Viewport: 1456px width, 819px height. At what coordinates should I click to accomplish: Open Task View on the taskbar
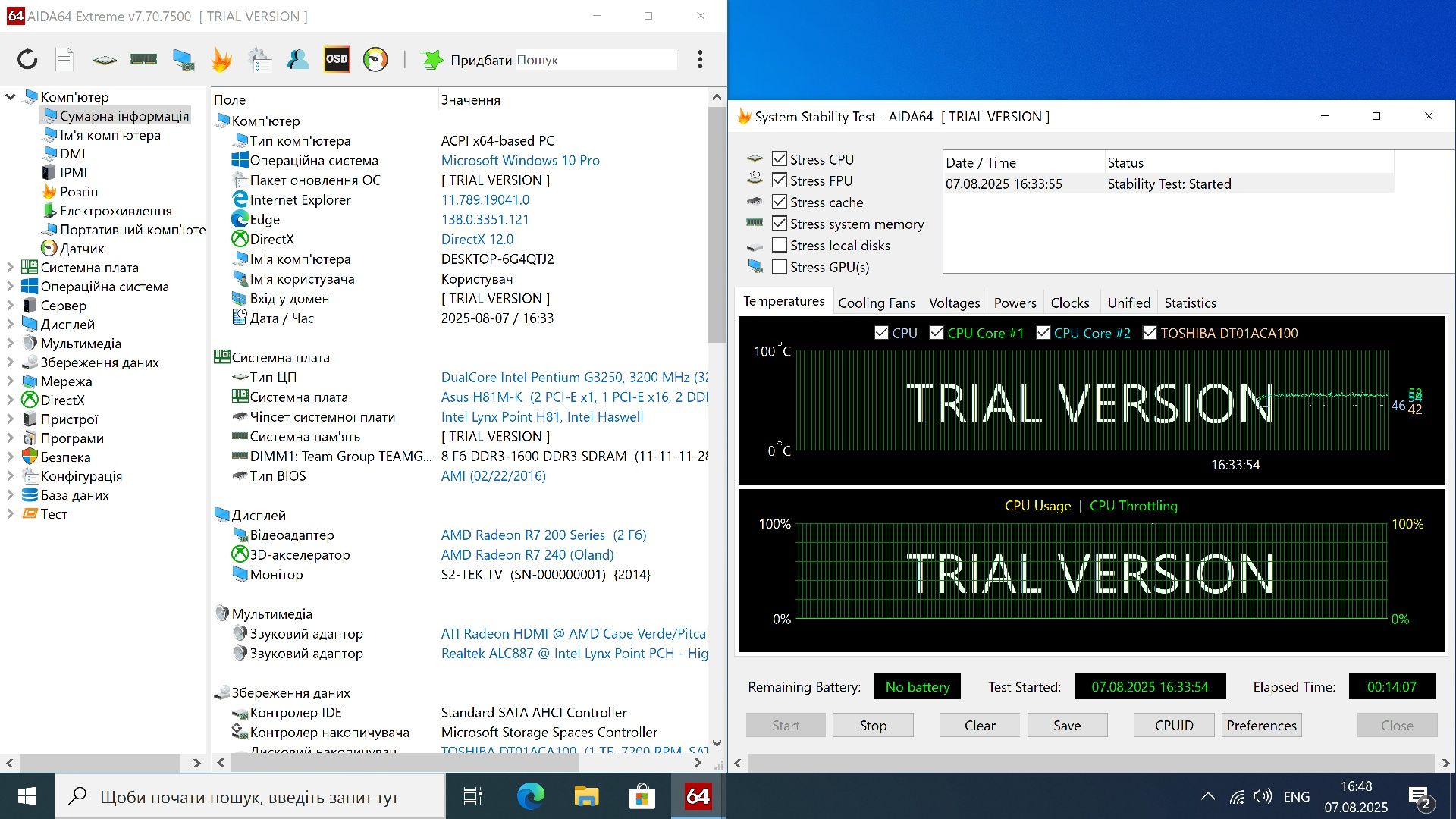pos(472,796)
